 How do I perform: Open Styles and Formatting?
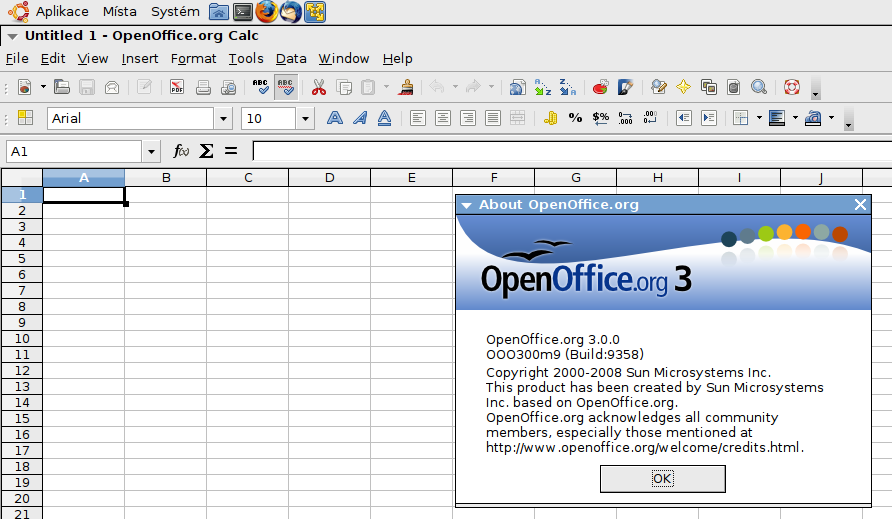(x=25, y=118)
